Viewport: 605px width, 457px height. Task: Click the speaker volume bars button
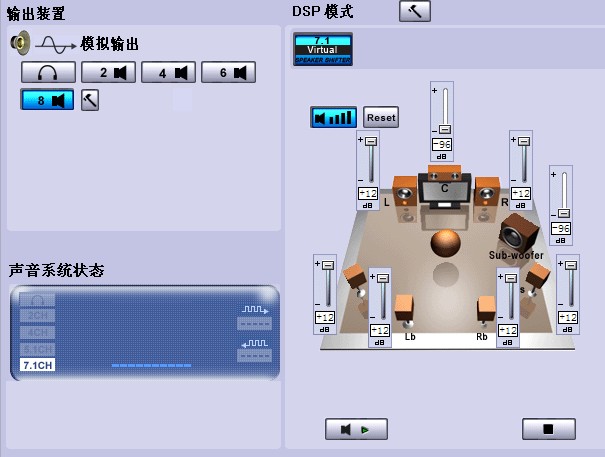click(333, 117)
